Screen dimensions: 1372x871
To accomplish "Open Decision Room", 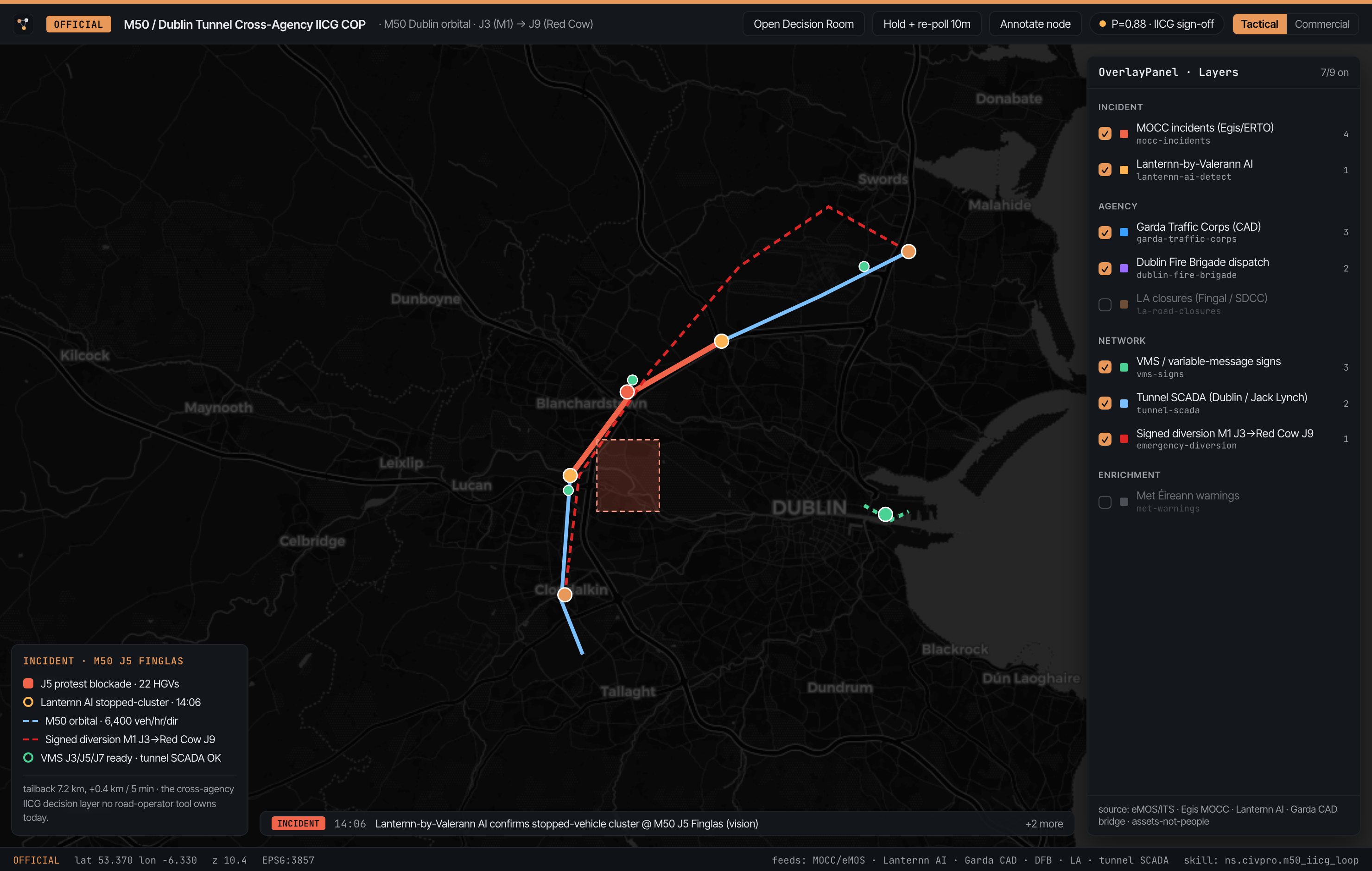I will pyautogui.click(x=803, y=24).
